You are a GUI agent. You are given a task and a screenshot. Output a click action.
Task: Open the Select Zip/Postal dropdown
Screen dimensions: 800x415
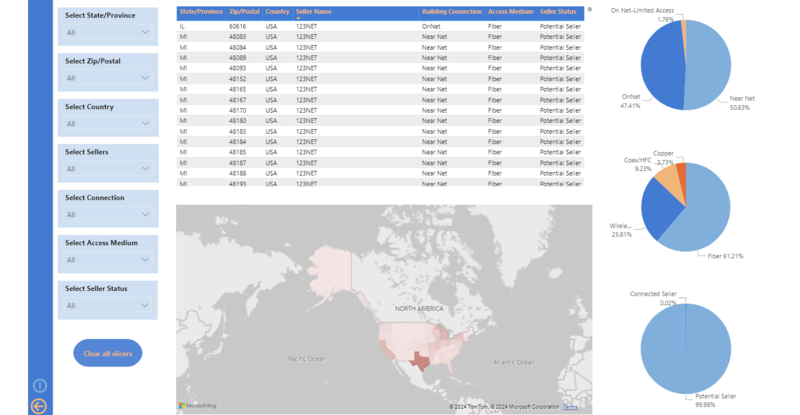[107, 78]
